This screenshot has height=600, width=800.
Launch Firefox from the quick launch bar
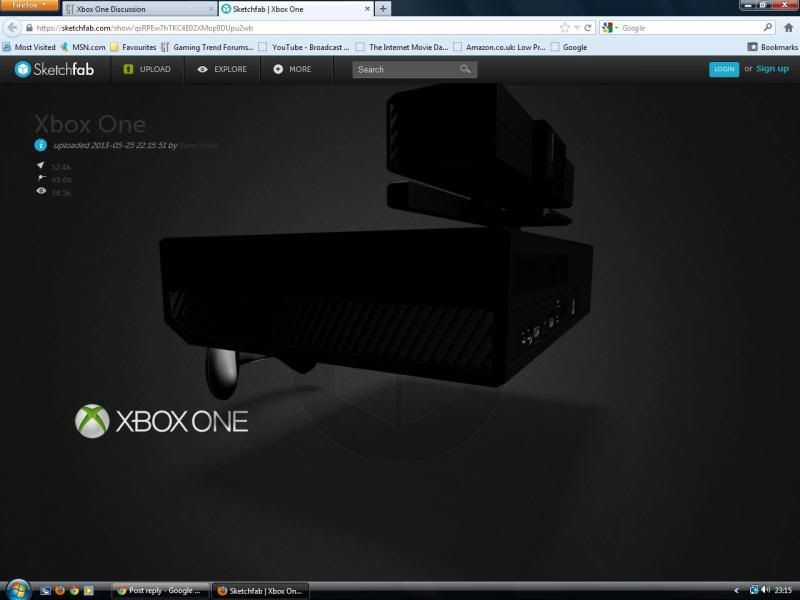pos(60,590)
